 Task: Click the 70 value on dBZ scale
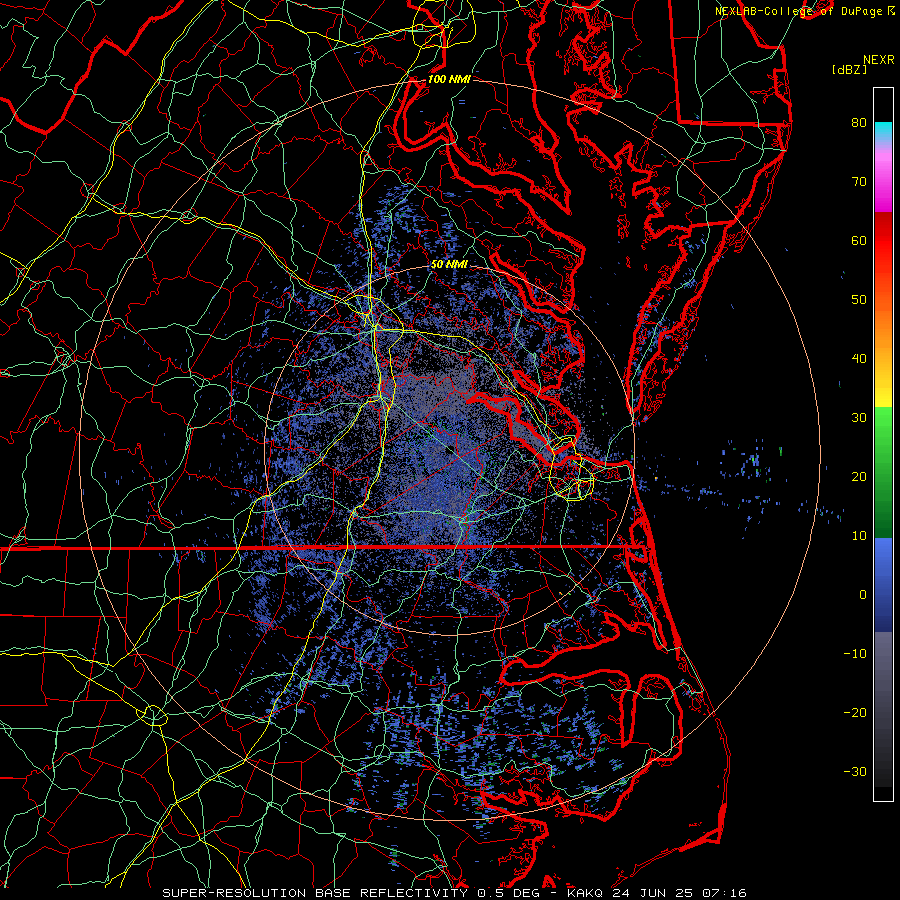click(859, 181)
